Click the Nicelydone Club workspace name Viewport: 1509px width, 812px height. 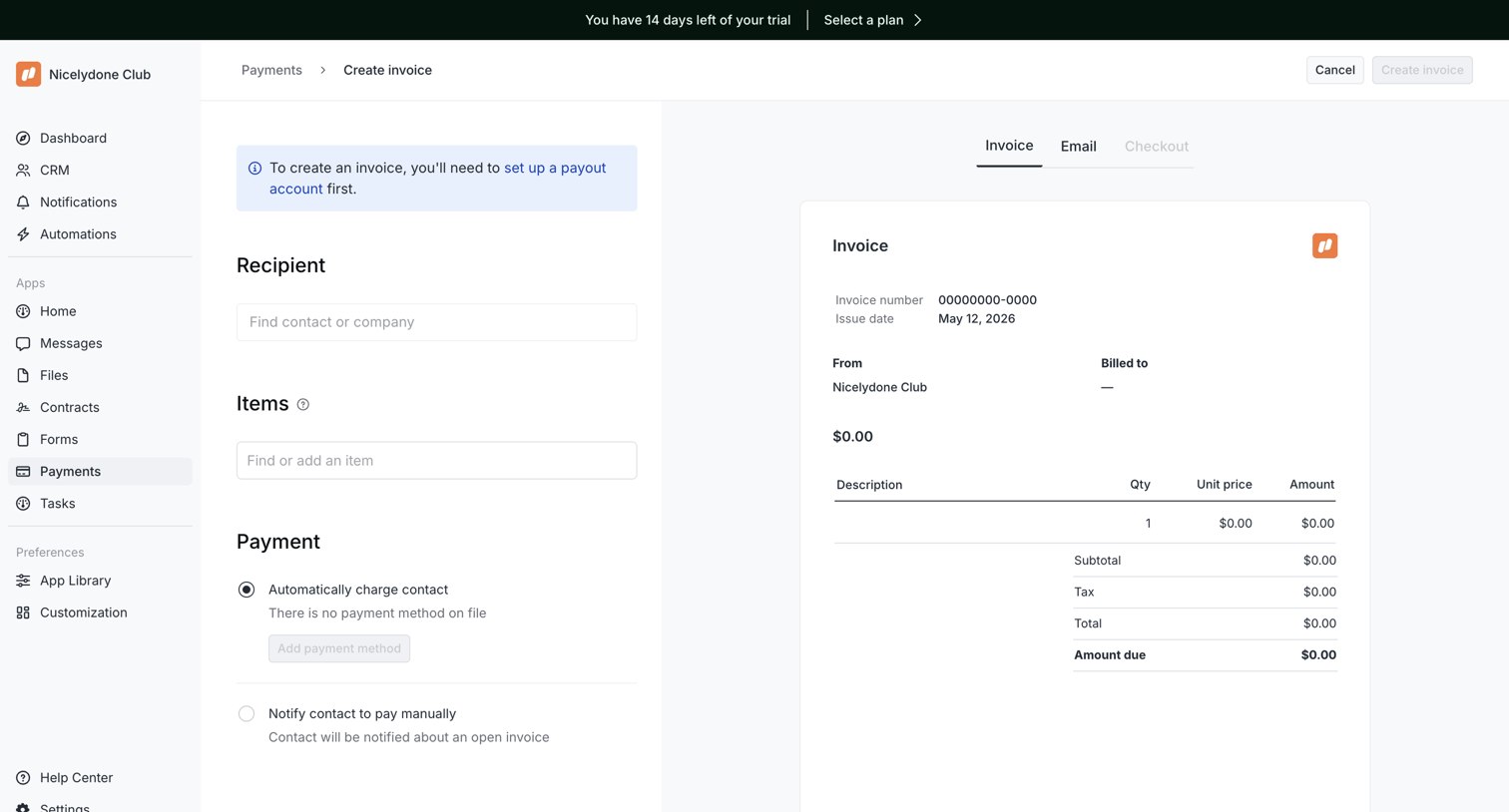[x=100, y=74]
